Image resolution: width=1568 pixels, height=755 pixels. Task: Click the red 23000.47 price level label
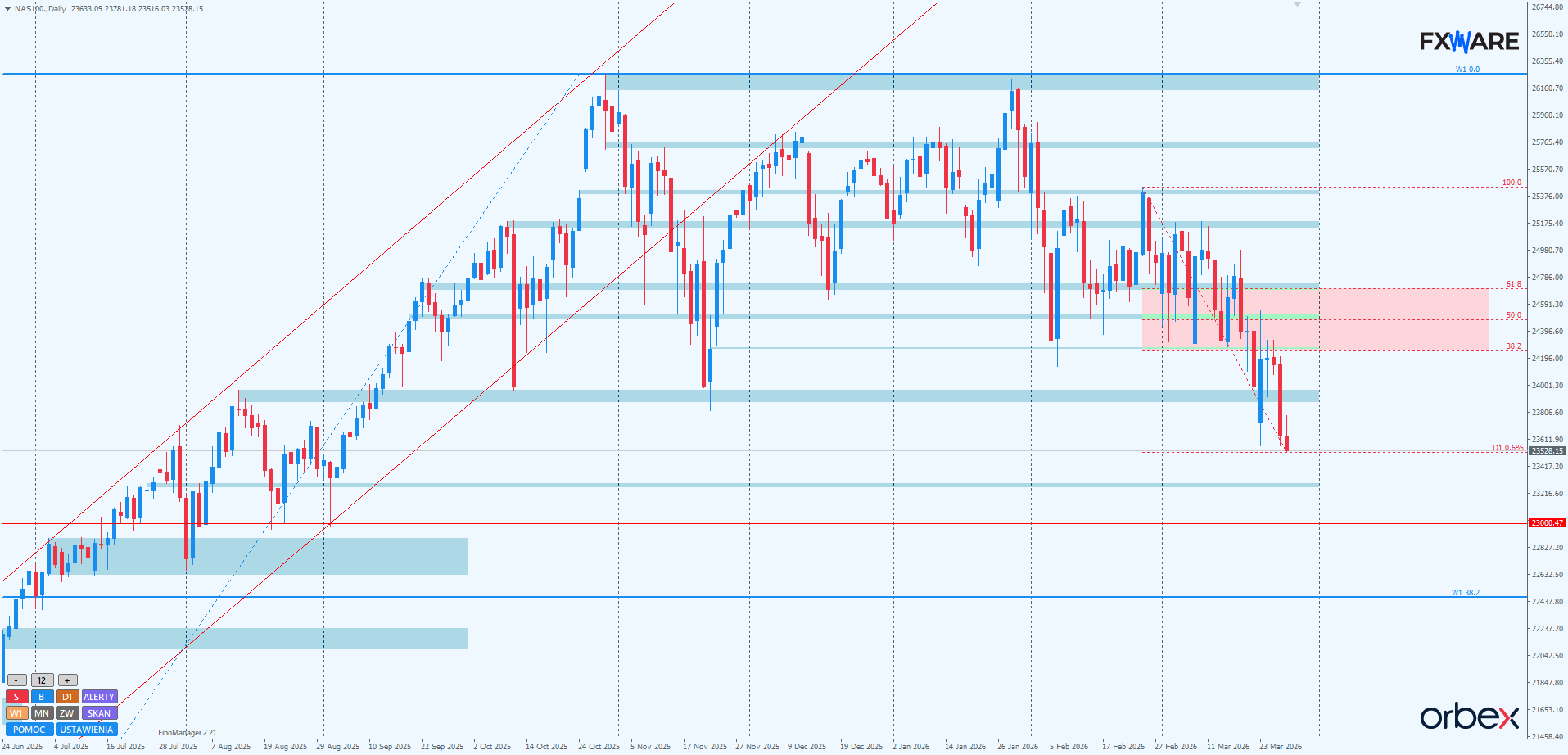1547,522
